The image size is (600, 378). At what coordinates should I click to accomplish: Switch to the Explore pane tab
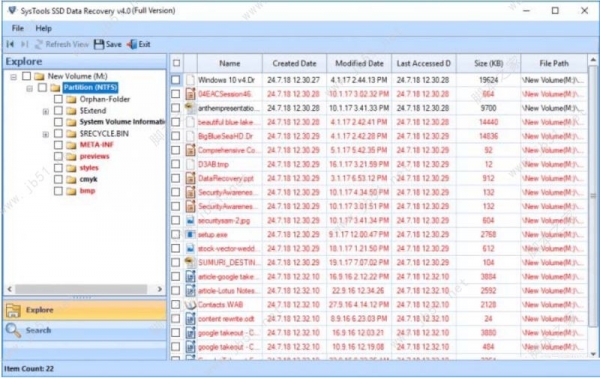point(85,310)
